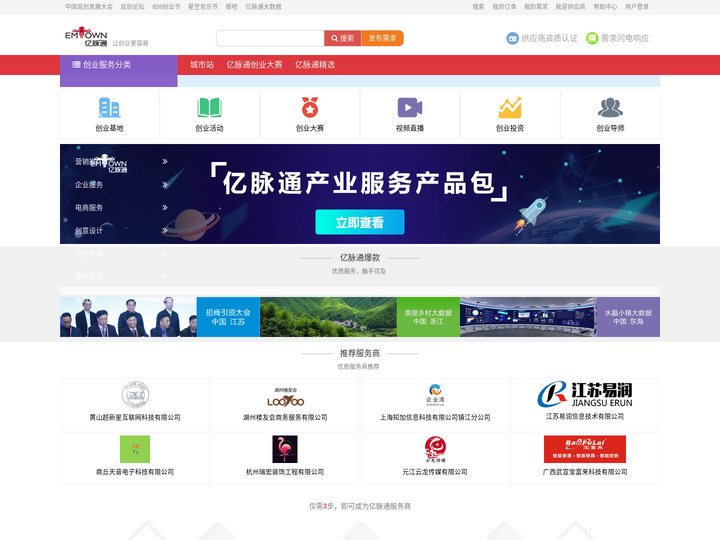Click the 创业基地 building icon
720x540 pixels.
pos(109,108)
